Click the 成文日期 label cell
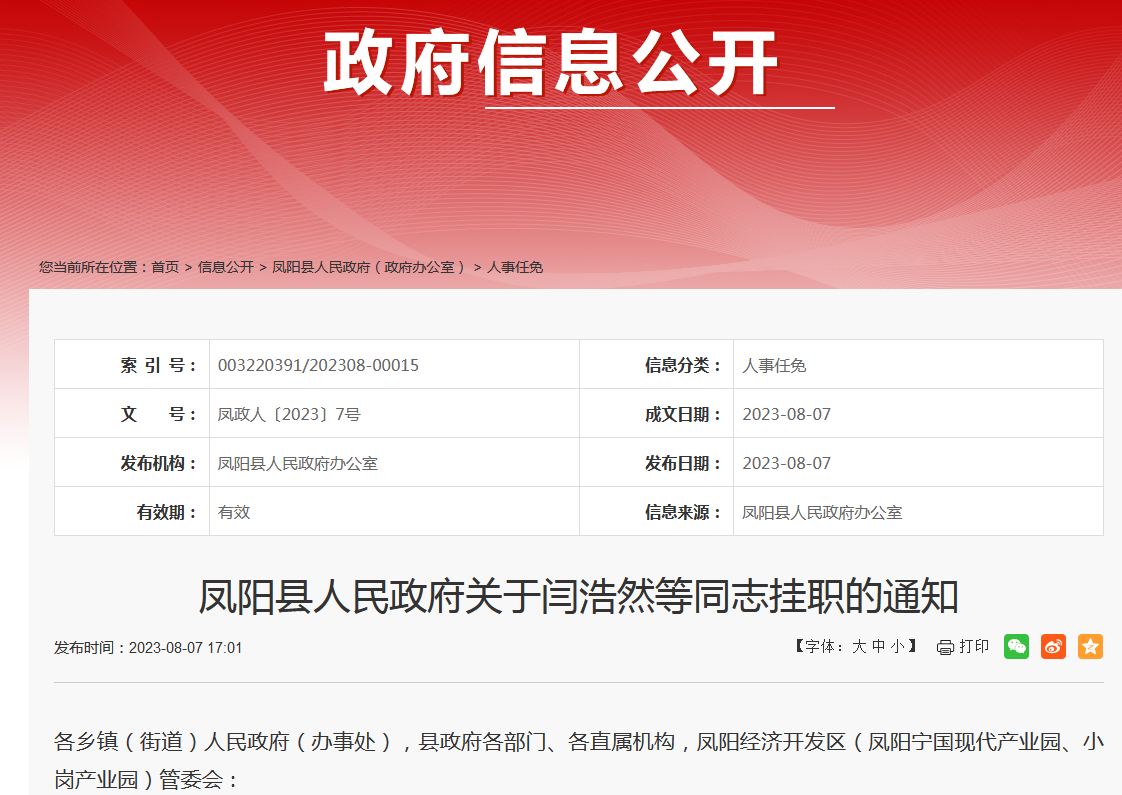Screen dimensions: 1122x795 (656, 414)
